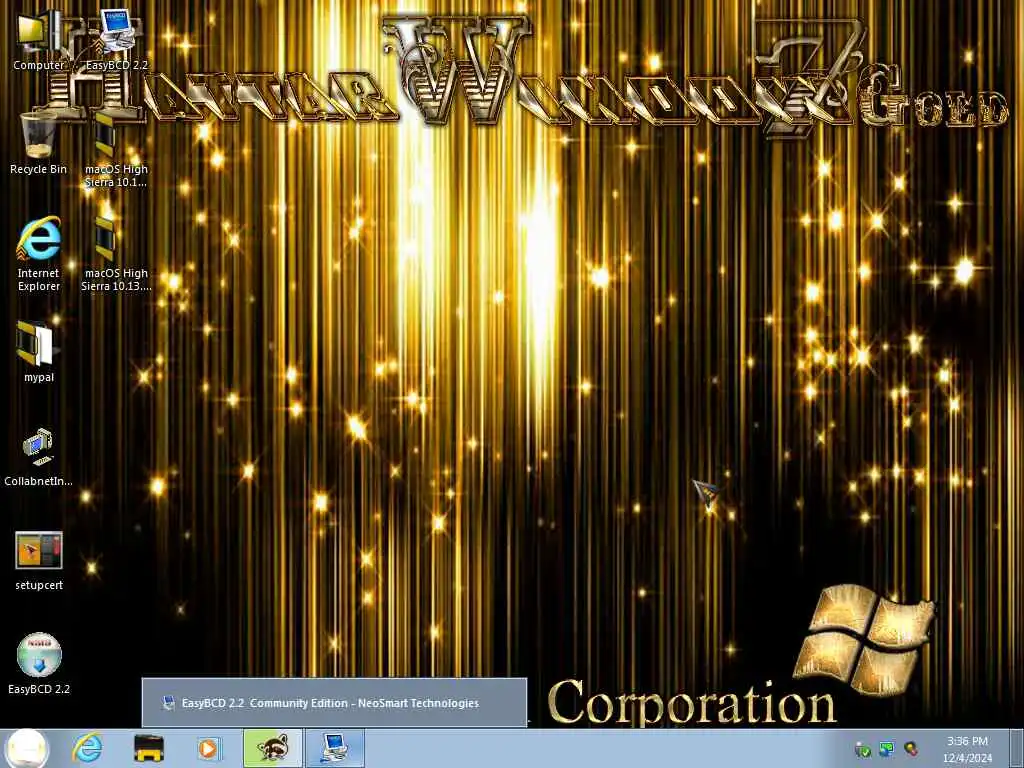The image size is (1024, 768).
Task: Open the clock showing 3:36 PM
Action: 967,749
